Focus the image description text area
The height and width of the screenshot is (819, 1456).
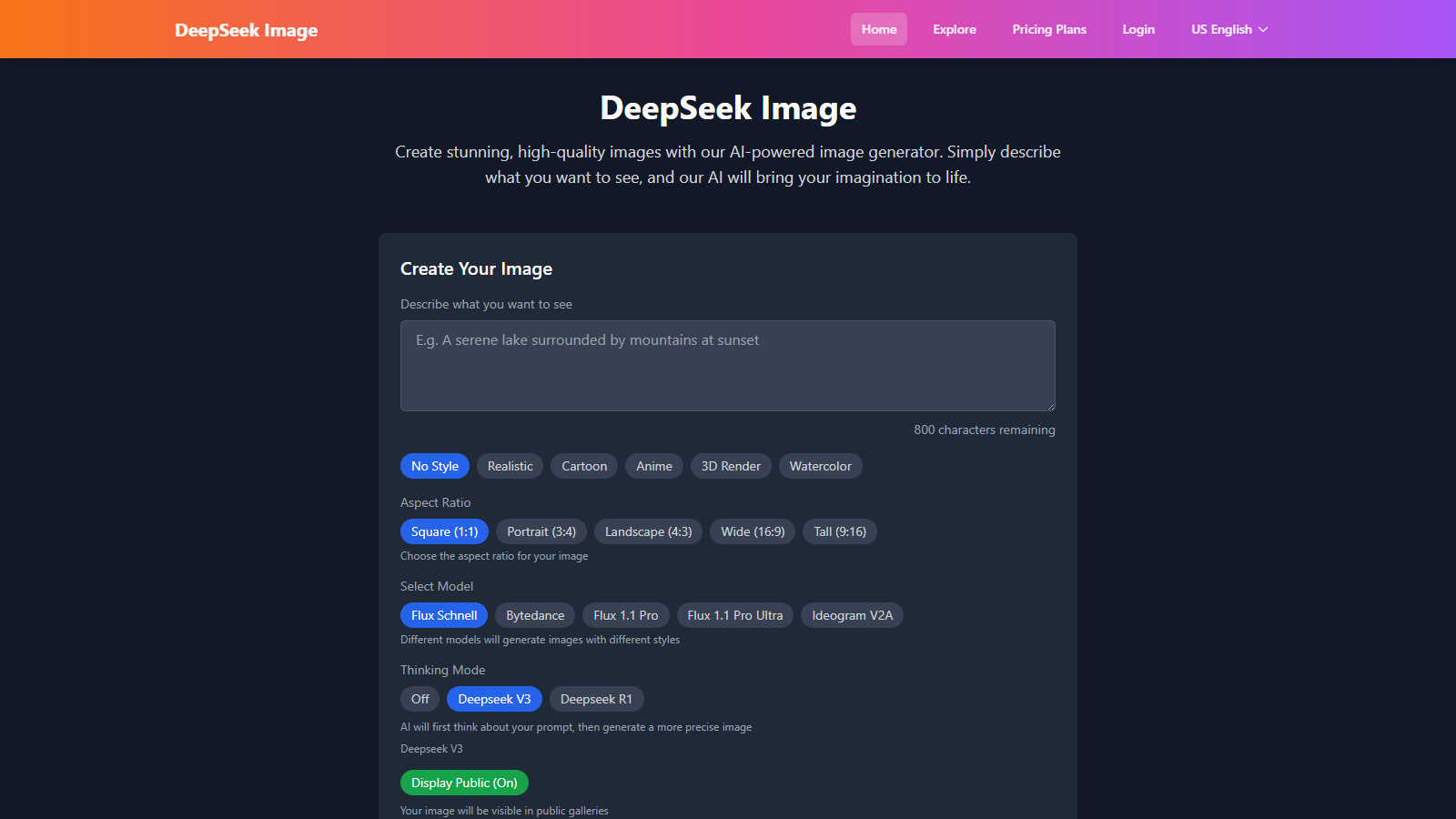pyautogui.click(x=728, y=366)
